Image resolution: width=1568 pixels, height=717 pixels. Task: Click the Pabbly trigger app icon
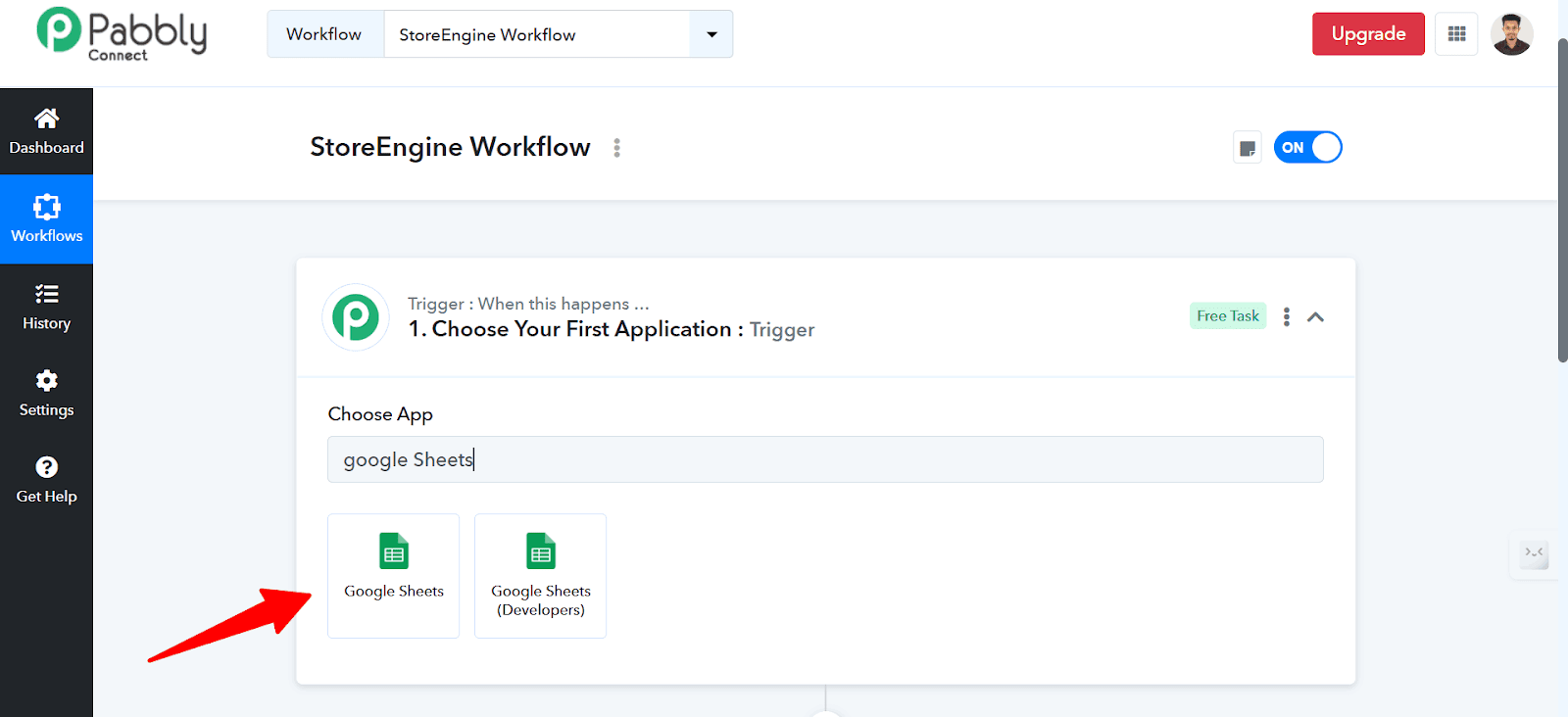(356, 317)
